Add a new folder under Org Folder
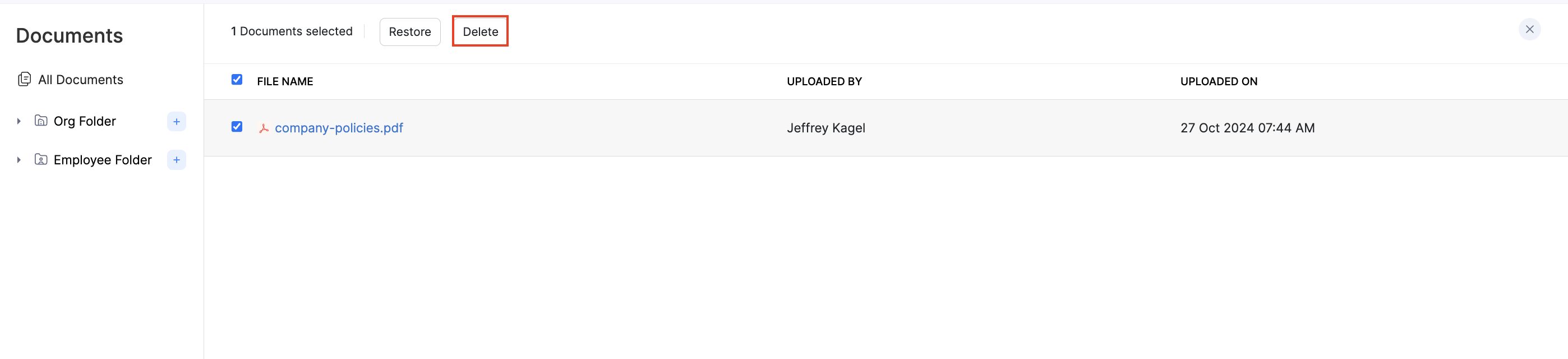Image resolution: width=1568 pixels, height=359 pixels. click(x=177, y=122)
